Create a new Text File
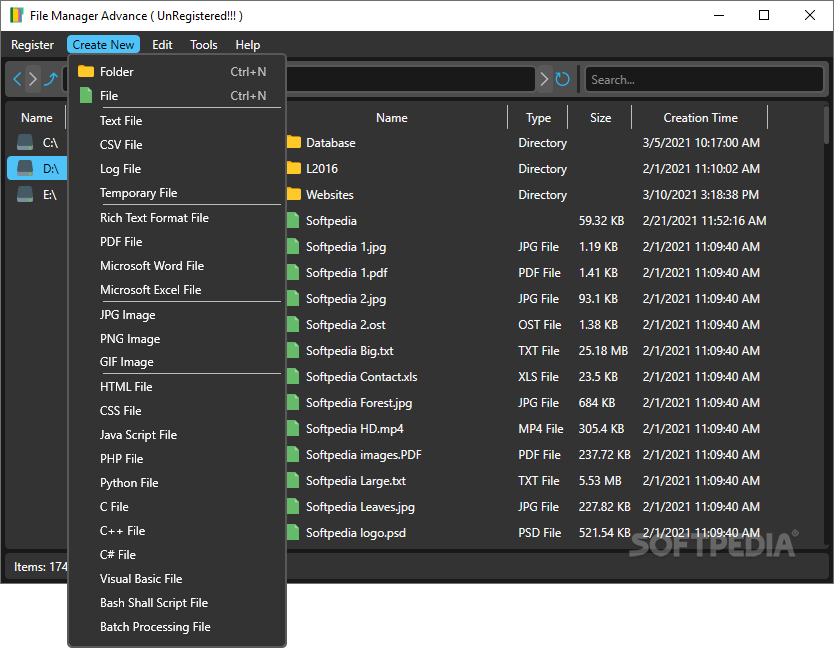The height and width of the screenshot is (648, 834). (177, 121)
